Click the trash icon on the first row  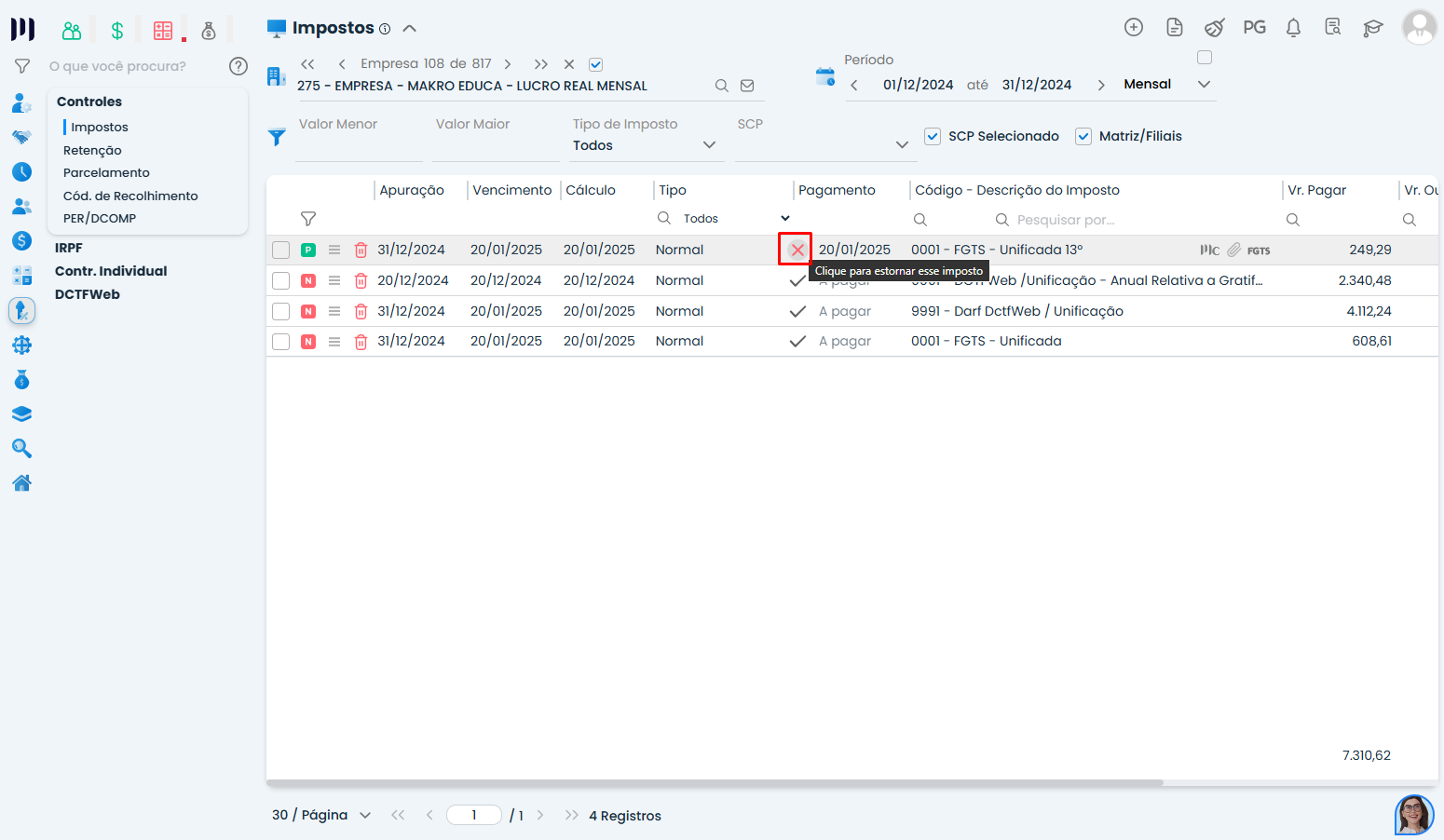point(361,250)
